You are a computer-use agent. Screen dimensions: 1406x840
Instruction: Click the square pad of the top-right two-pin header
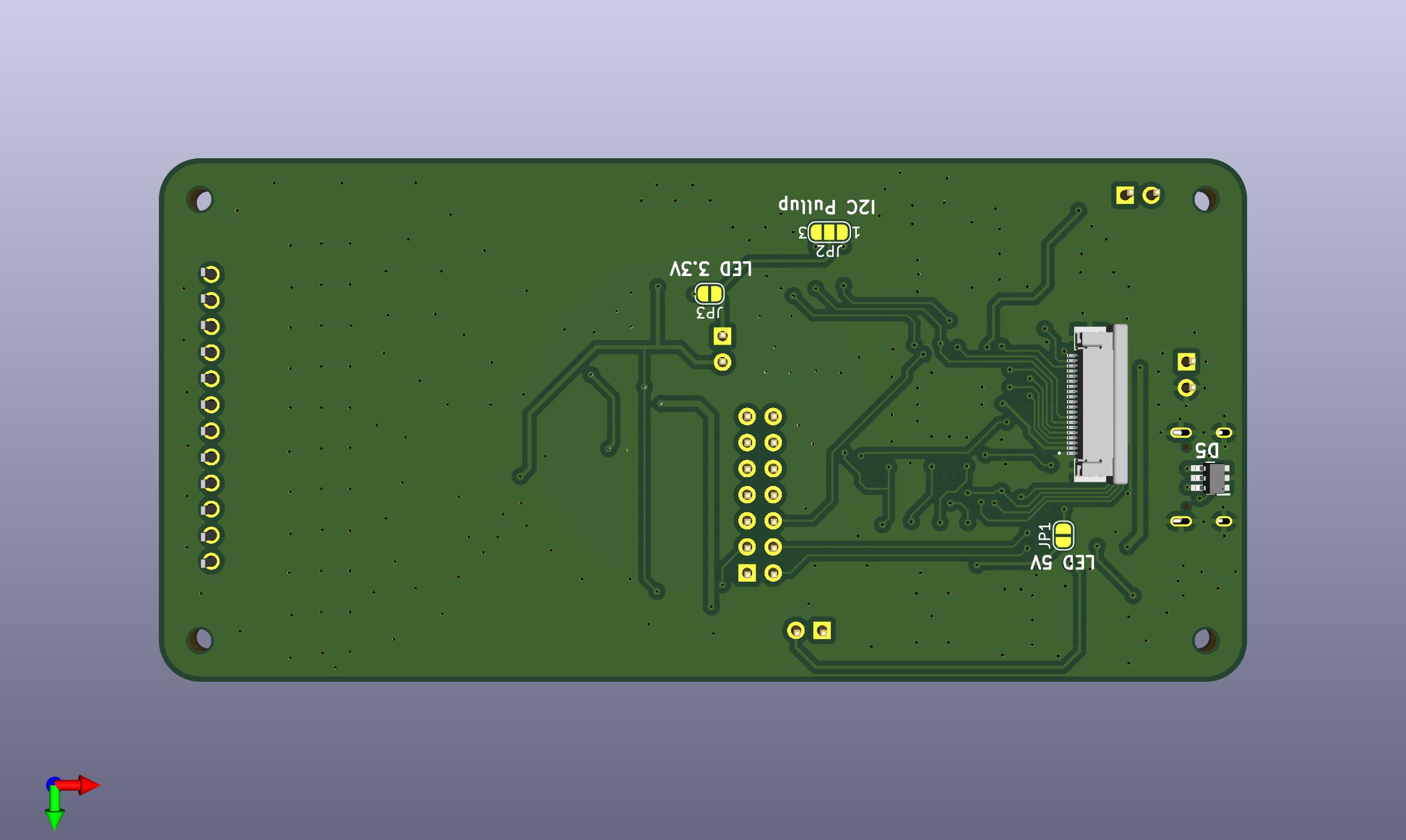[x=1125, y=195]
